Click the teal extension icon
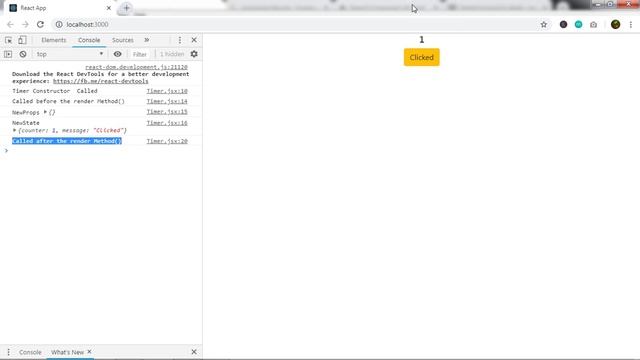The height and width of the screenshot is (360, 640). [578, 24]
